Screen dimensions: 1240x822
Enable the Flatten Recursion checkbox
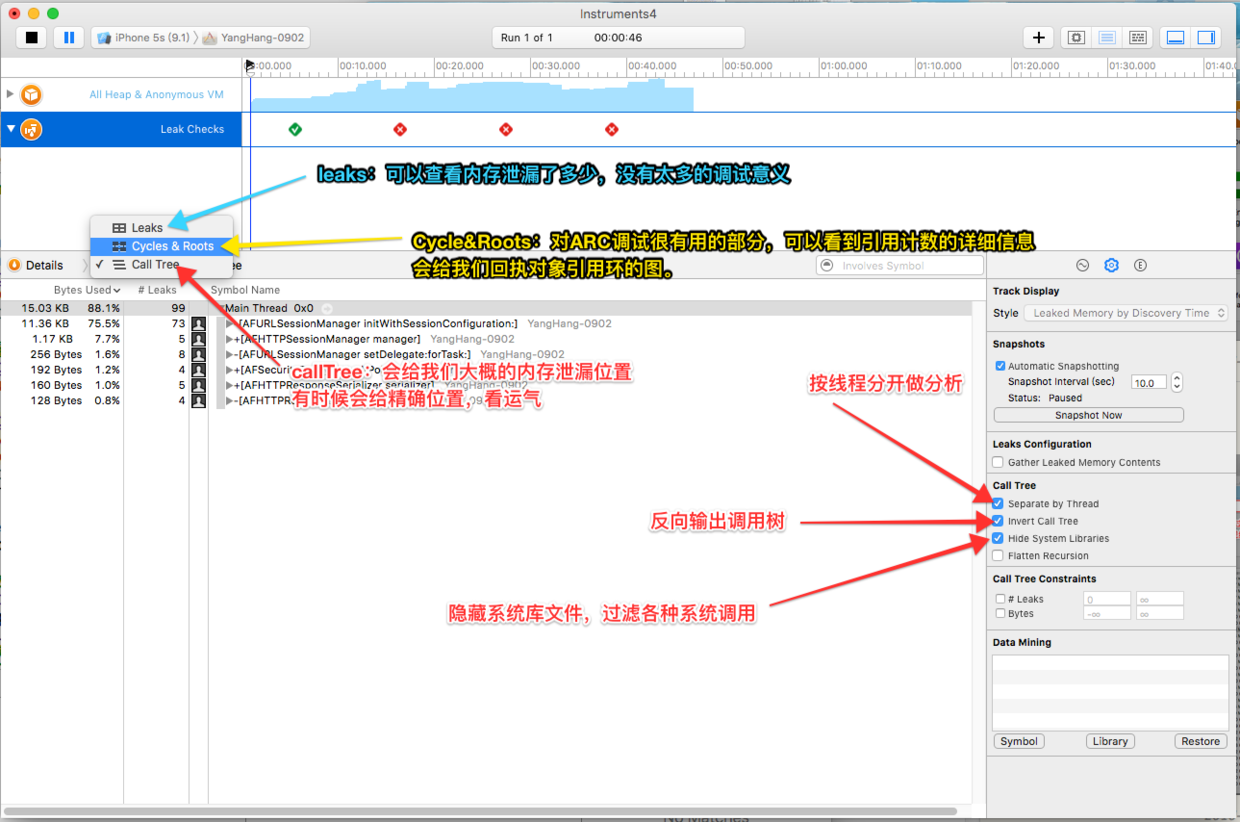point(997,555)
